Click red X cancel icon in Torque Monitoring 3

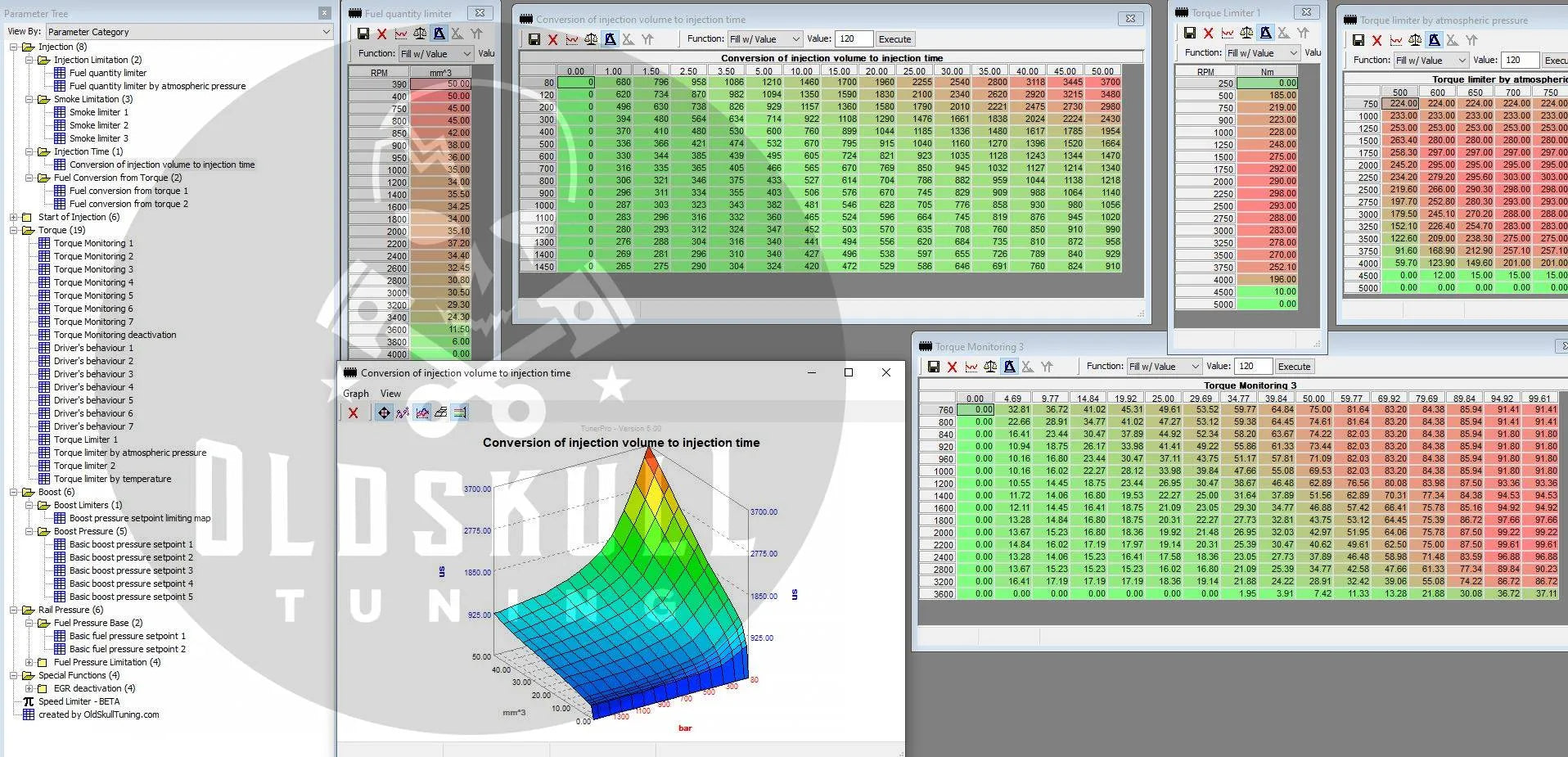click(952, 367)
